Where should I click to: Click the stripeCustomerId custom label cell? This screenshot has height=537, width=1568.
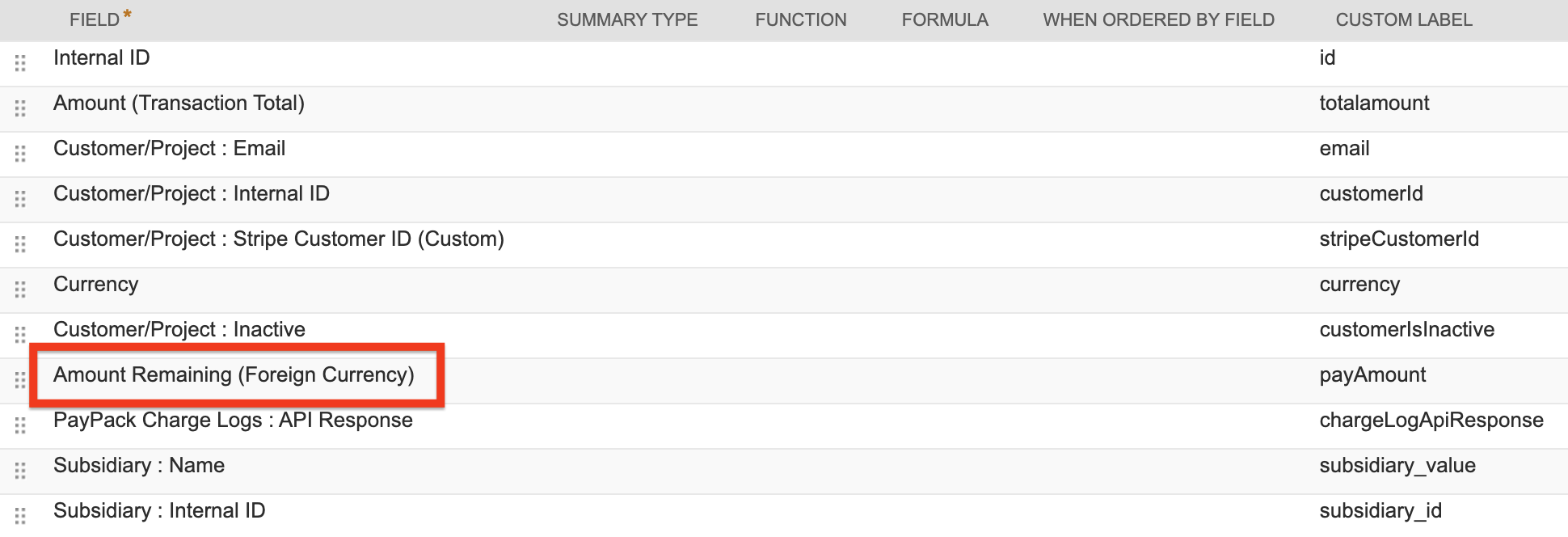(1399, 239)
